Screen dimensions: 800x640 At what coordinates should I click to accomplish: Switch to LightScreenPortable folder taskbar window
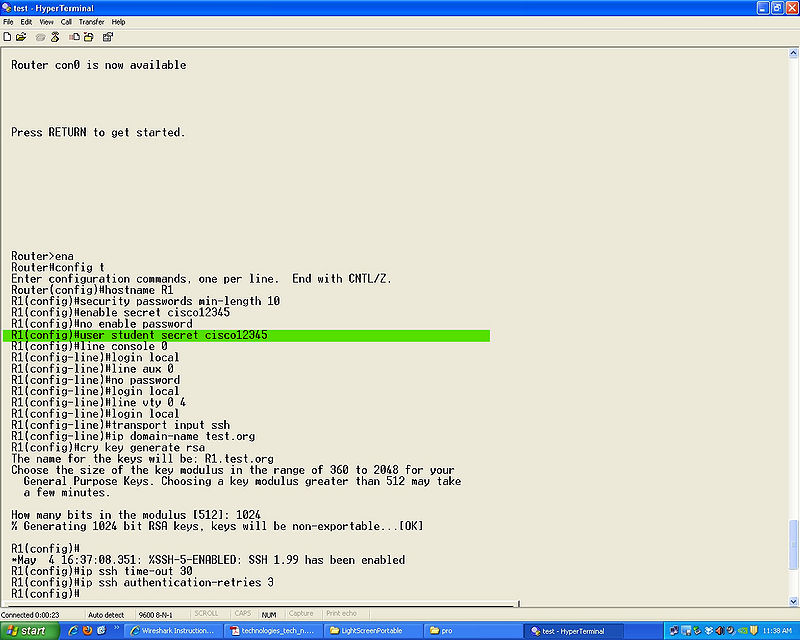[373, 631]
